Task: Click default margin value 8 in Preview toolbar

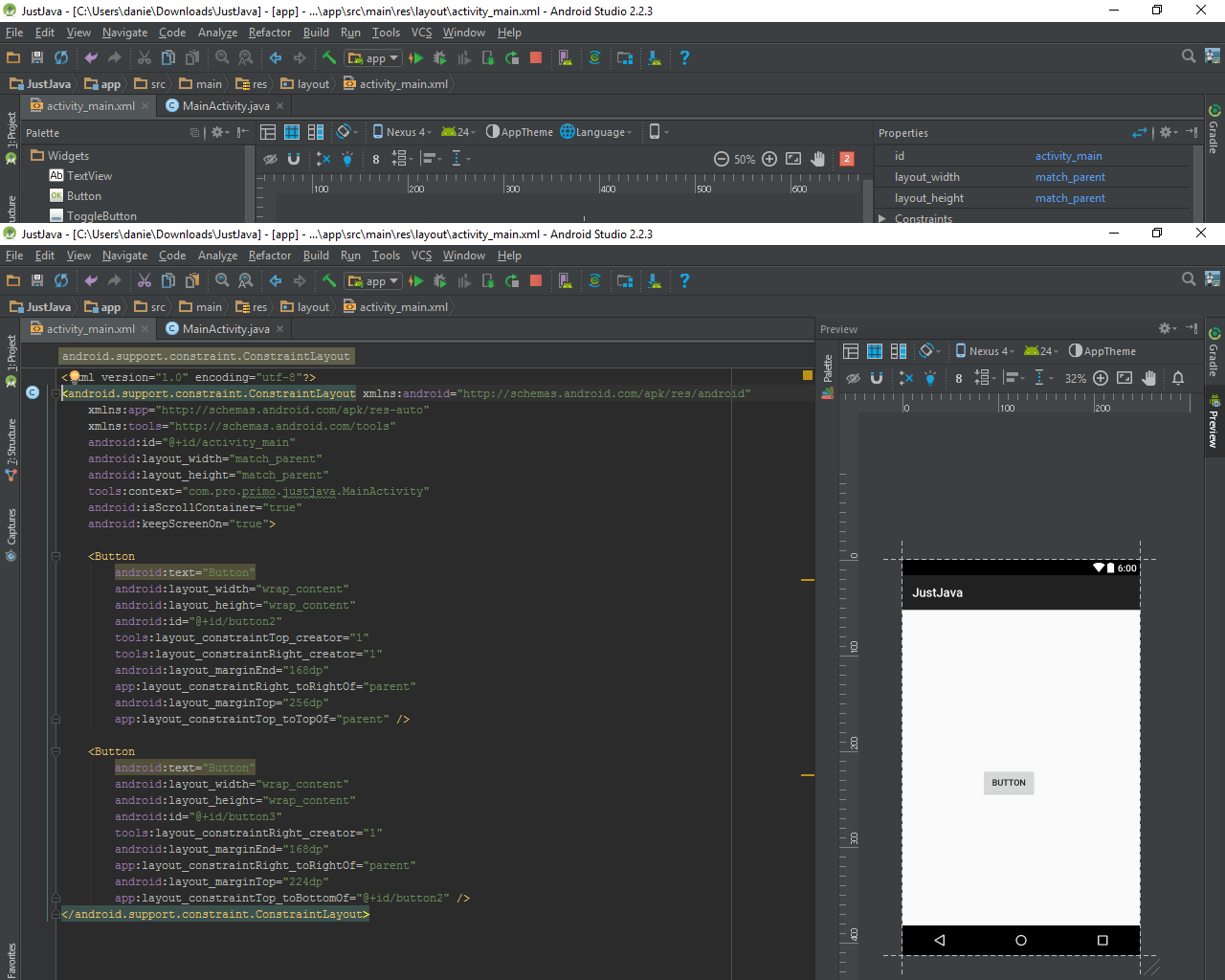Action: pos(958,378)
